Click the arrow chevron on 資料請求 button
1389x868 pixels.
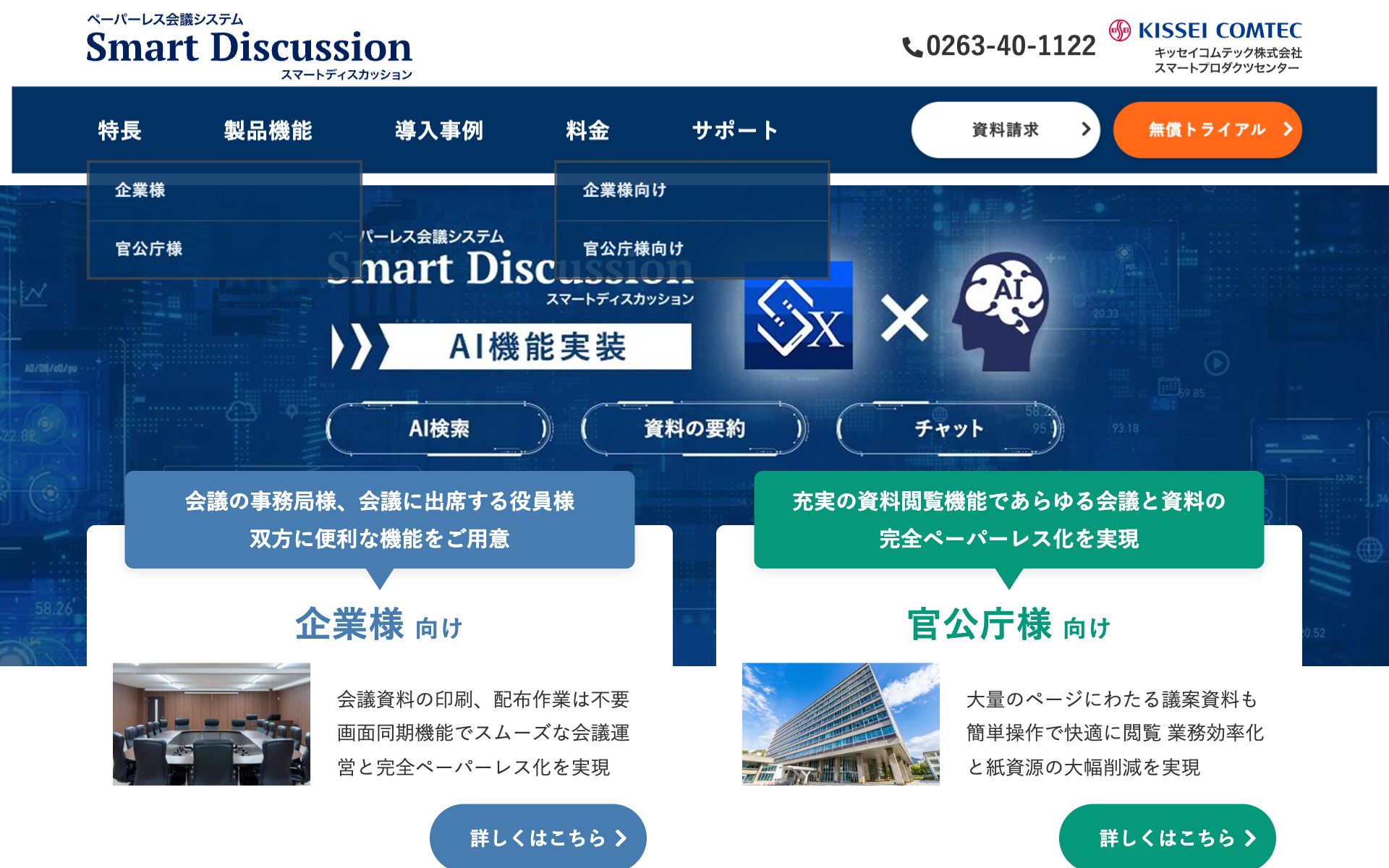pyautogui.click(x=1085, y=129)
